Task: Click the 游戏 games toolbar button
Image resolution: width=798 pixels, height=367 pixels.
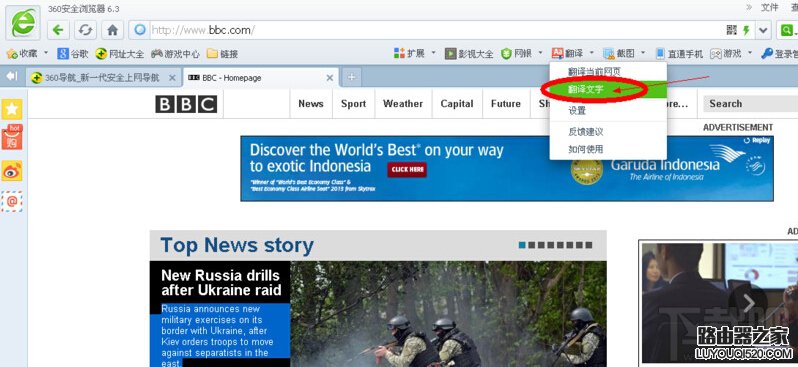Action: coord(726,53)
